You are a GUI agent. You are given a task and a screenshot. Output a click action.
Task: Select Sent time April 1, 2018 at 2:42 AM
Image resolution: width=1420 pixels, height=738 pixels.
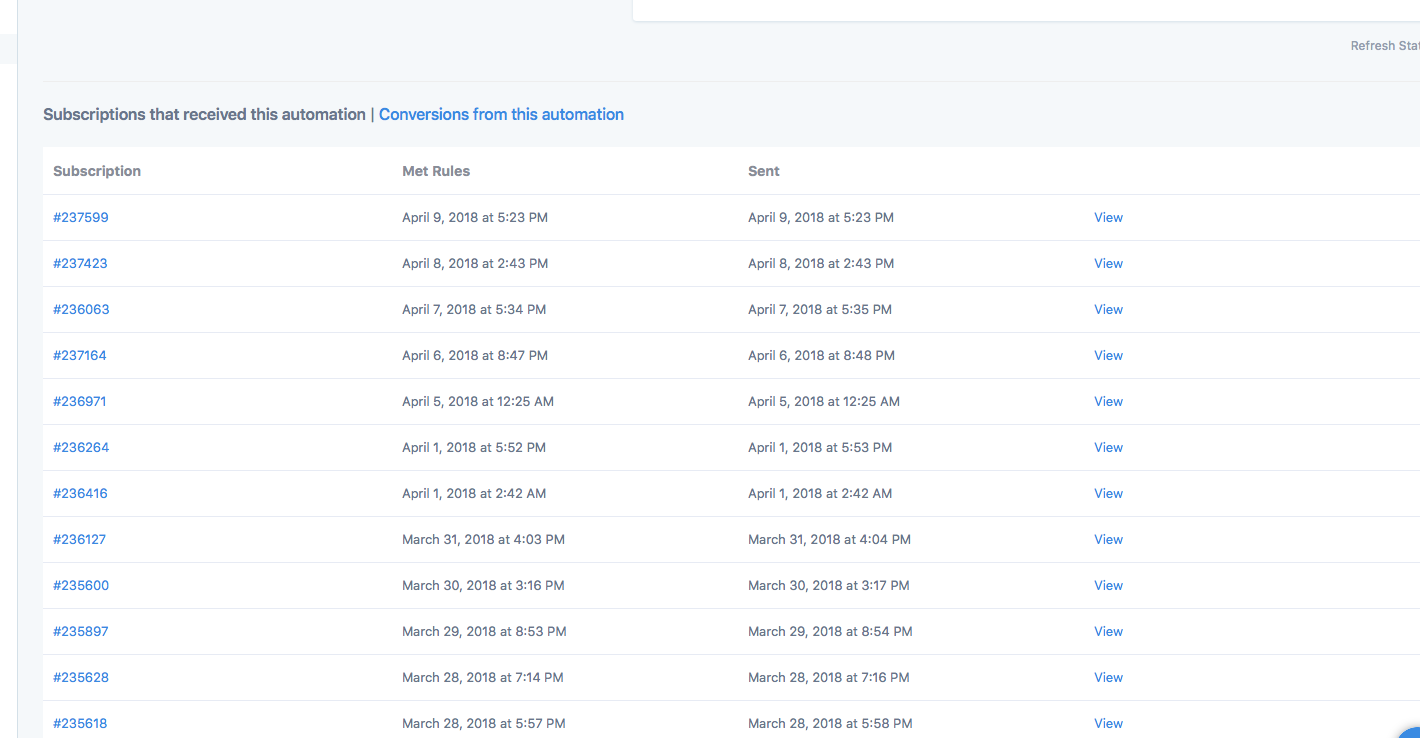pos(820,493)
